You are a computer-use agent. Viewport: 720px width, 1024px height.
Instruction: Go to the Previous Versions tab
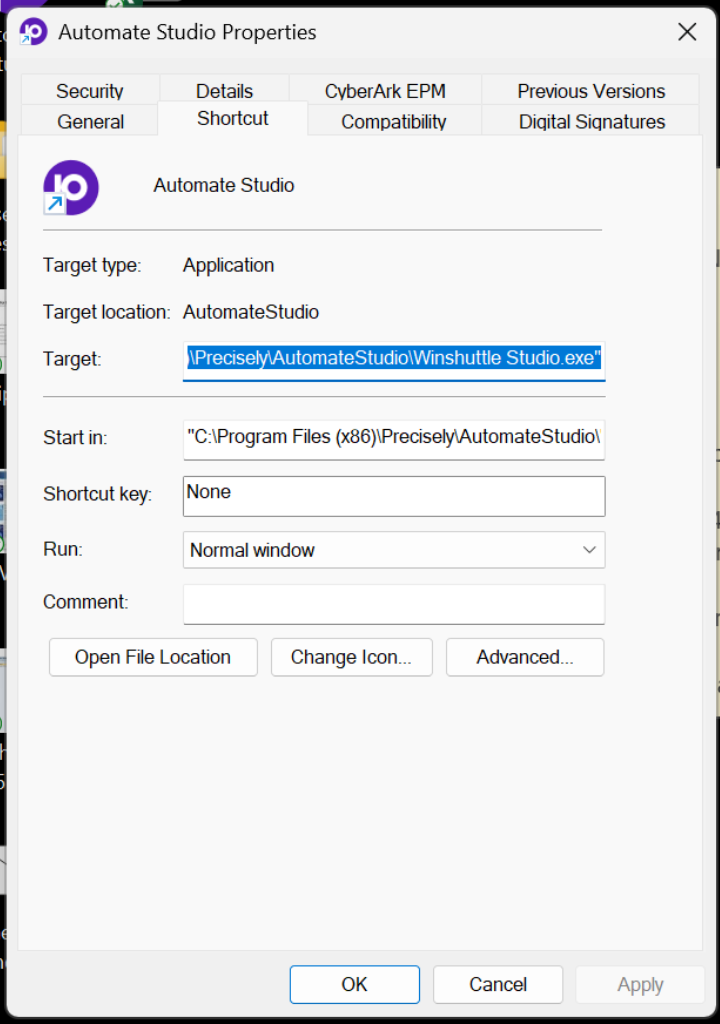point(590,91)
